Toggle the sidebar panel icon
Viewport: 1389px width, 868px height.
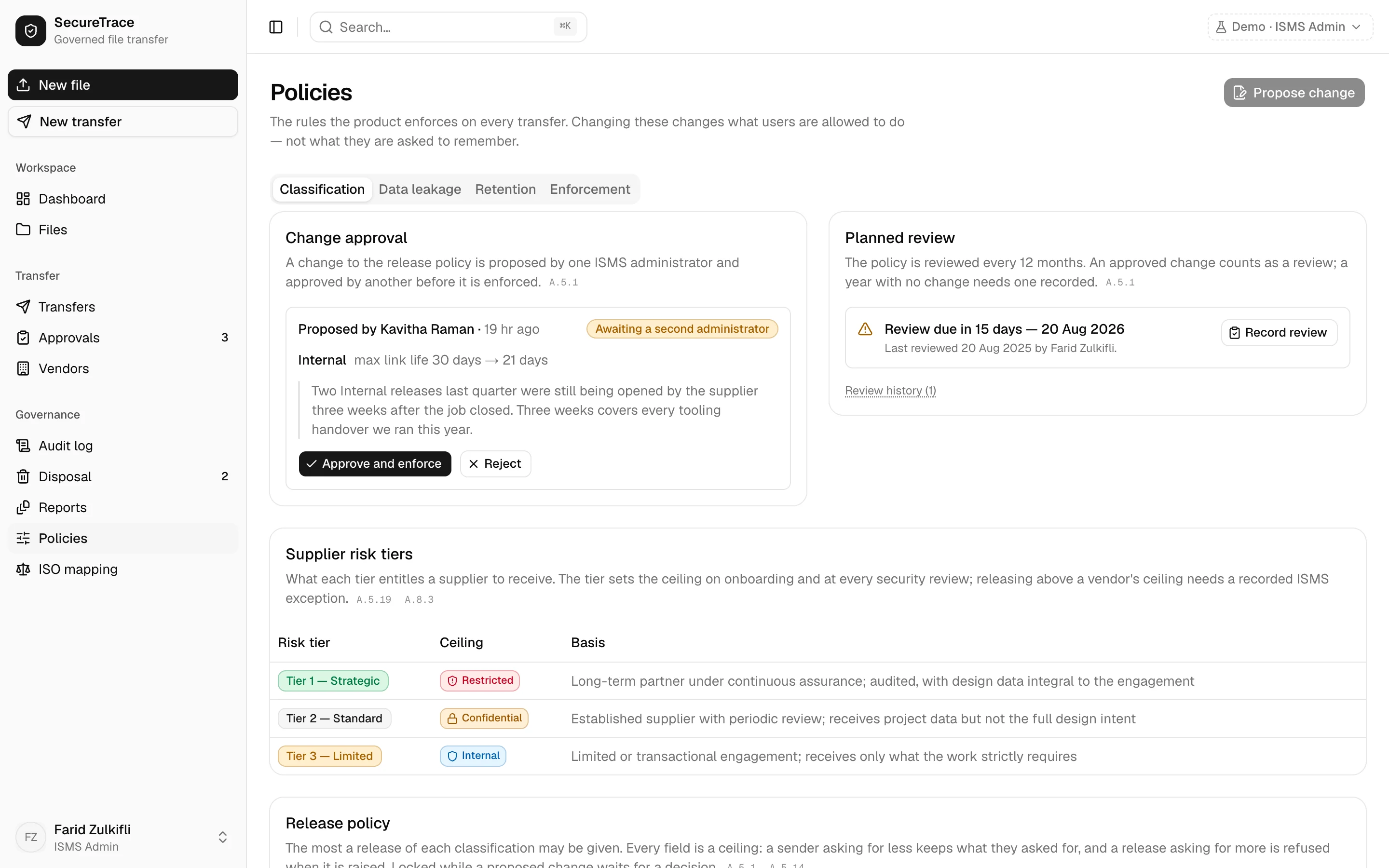coord(275,27)
